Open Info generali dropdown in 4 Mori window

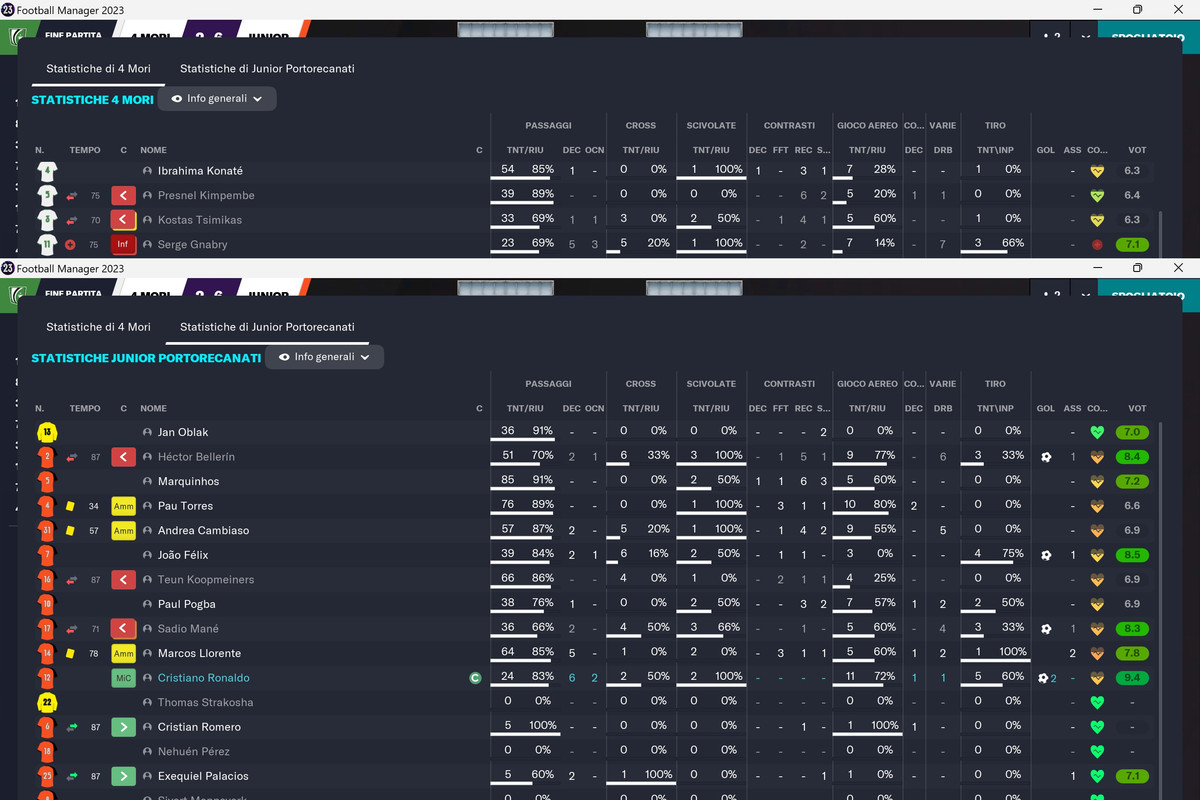[x=217, y=99]
